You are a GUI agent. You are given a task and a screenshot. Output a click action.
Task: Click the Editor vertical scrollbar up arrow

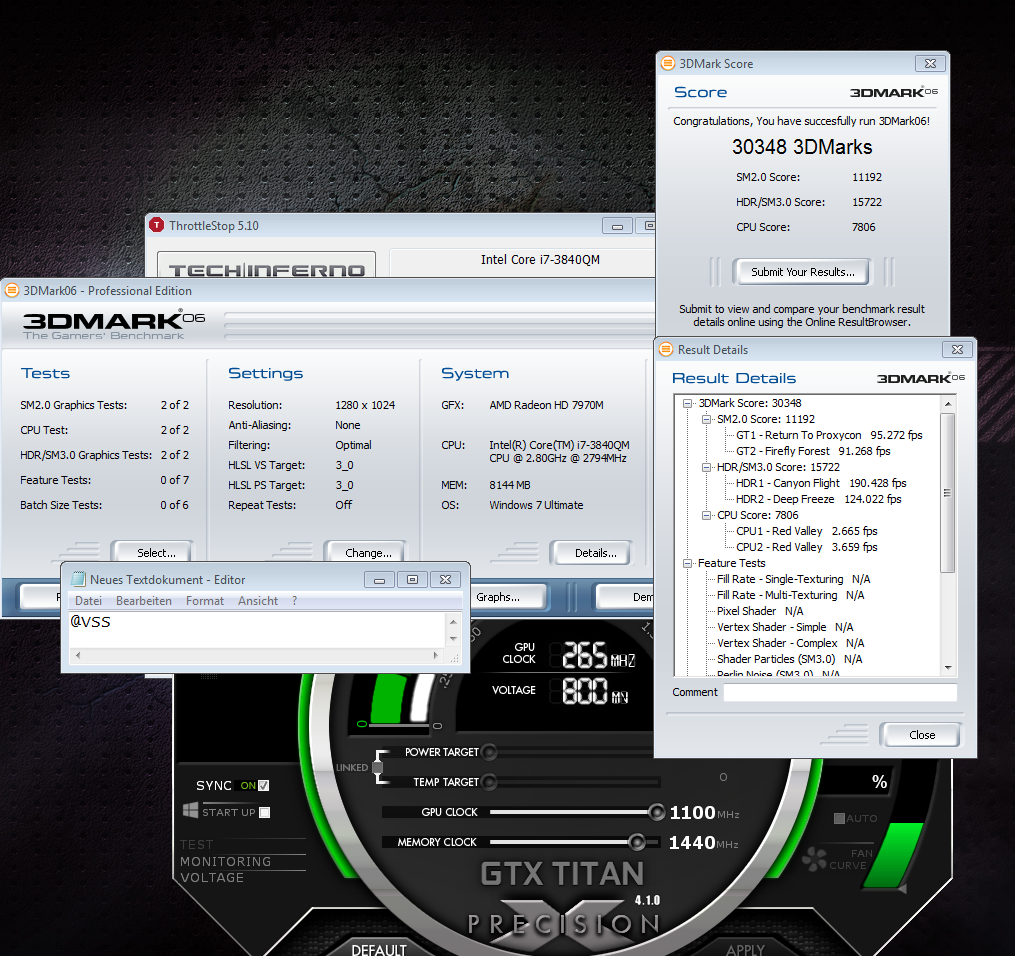(x=453, y=622)
